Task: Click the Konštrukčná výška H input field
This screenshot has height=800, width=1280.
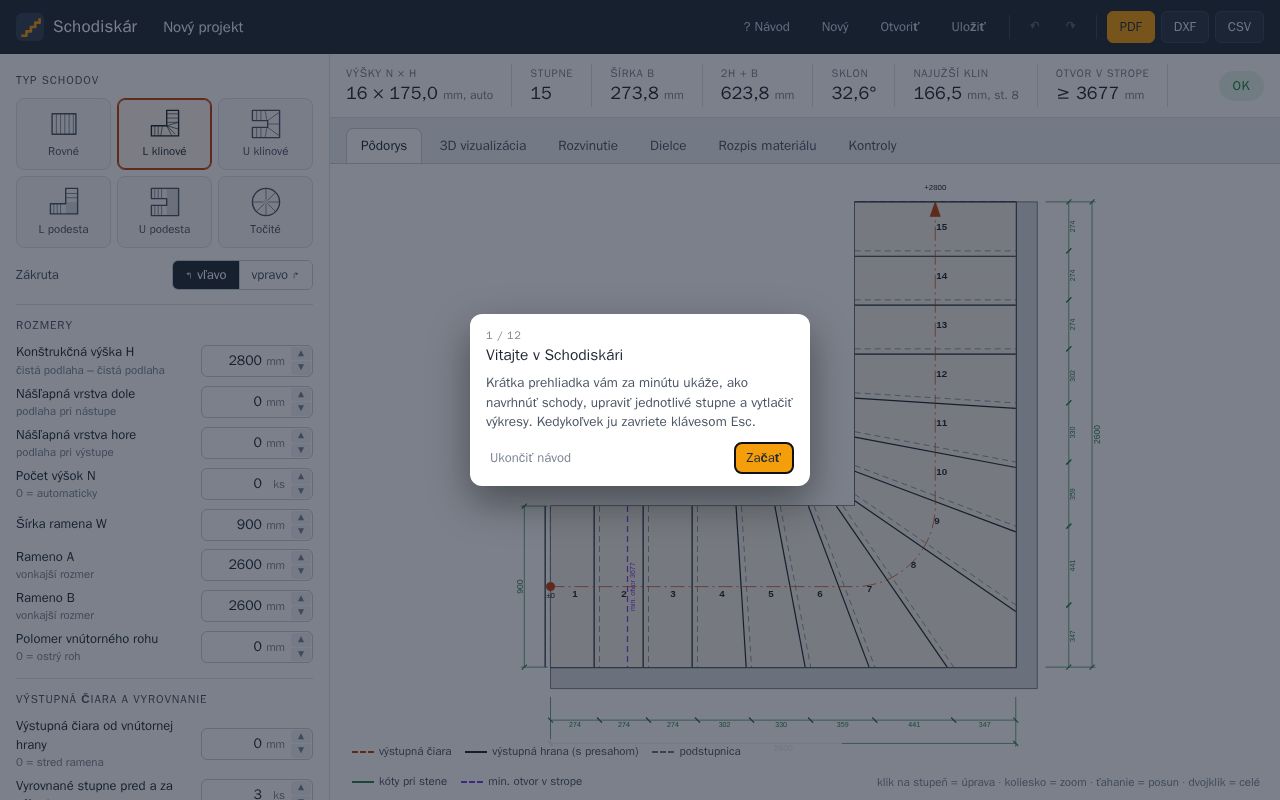Action: pos(257,361)
